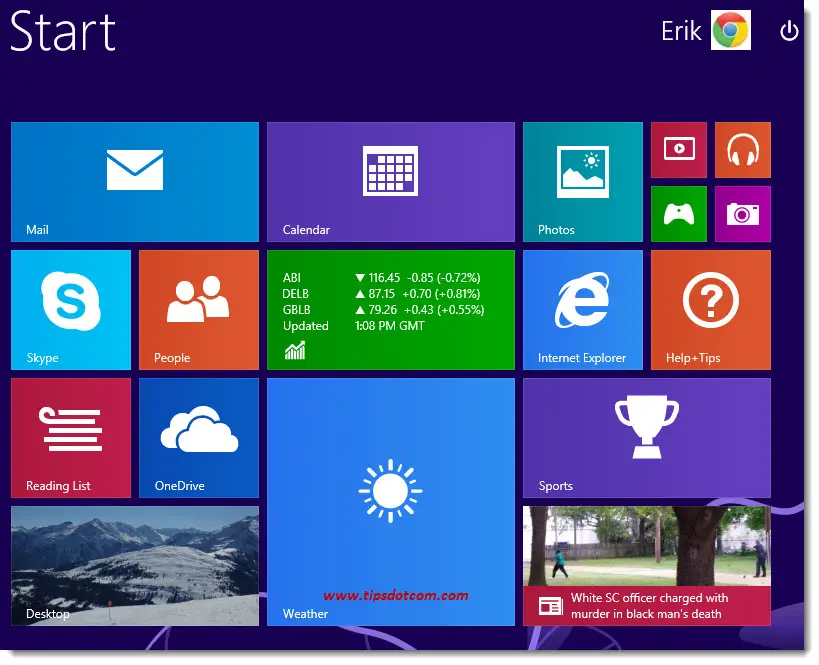819x665 pixels.
Task: Click Erik's account picture
Action: (731, 30)
